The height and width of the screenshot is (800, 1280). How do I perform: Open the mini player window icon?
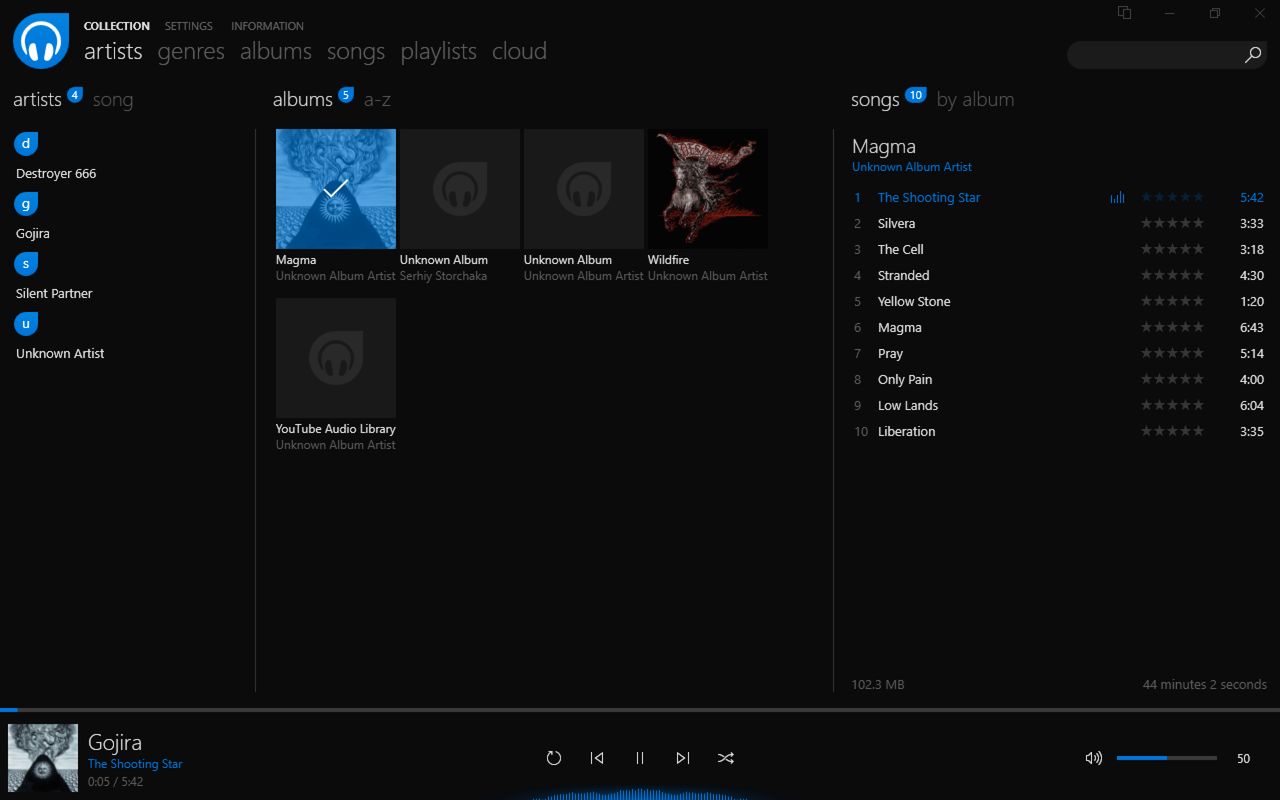point(1125,13)
